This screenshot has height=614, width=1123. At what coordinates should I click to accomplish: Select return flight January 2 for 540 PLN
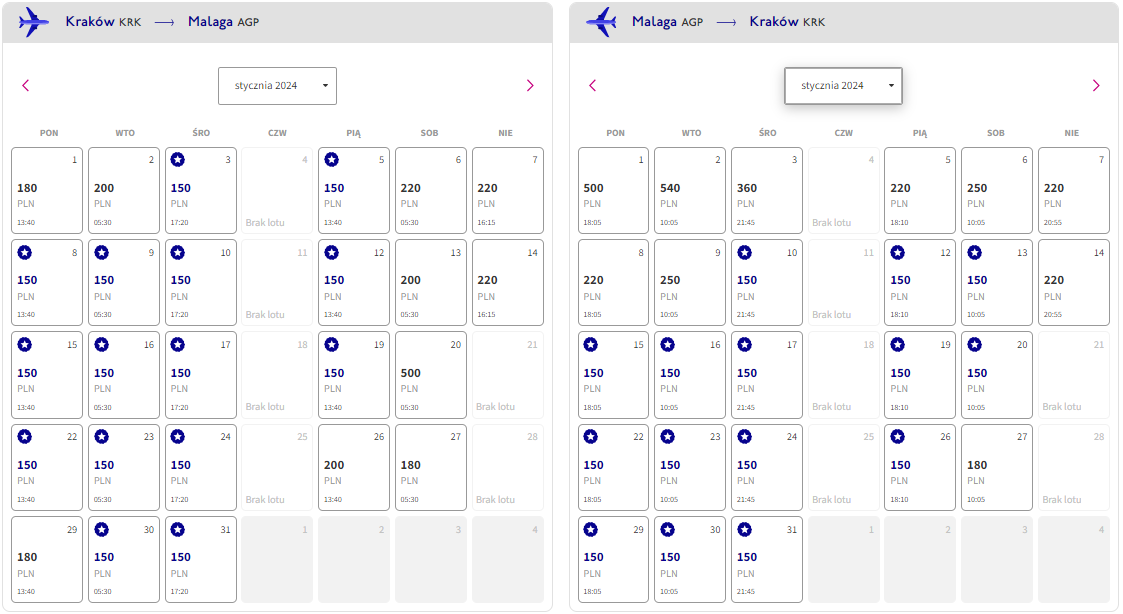pyautogui.click(x=690, y=191)
